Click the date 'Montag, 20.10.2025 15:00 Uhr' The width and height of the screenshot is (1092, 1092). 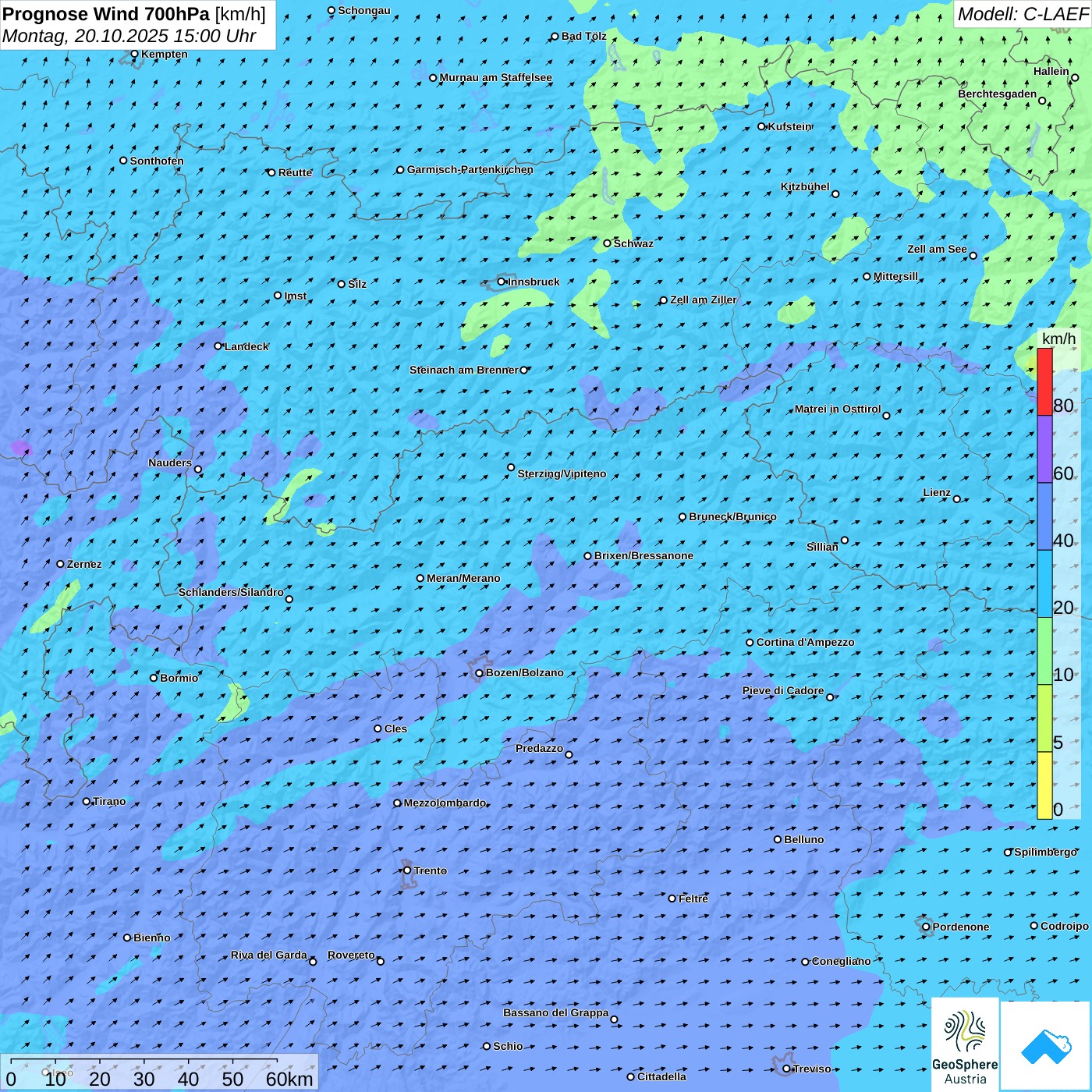[x=129, y=36]
